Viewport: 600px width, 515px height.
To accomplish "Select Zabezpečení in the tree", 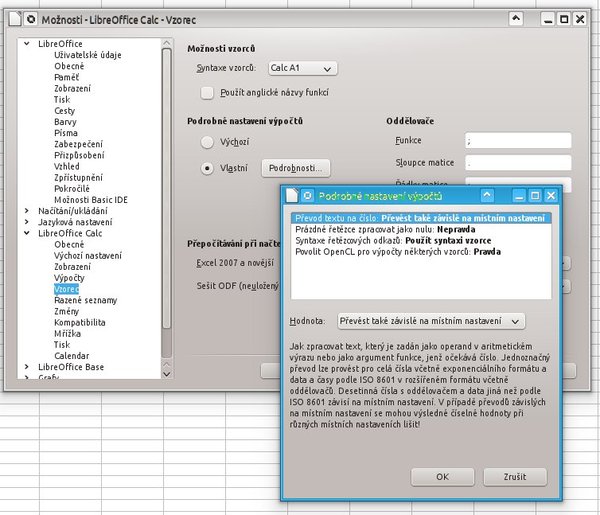I will point(78,144).
